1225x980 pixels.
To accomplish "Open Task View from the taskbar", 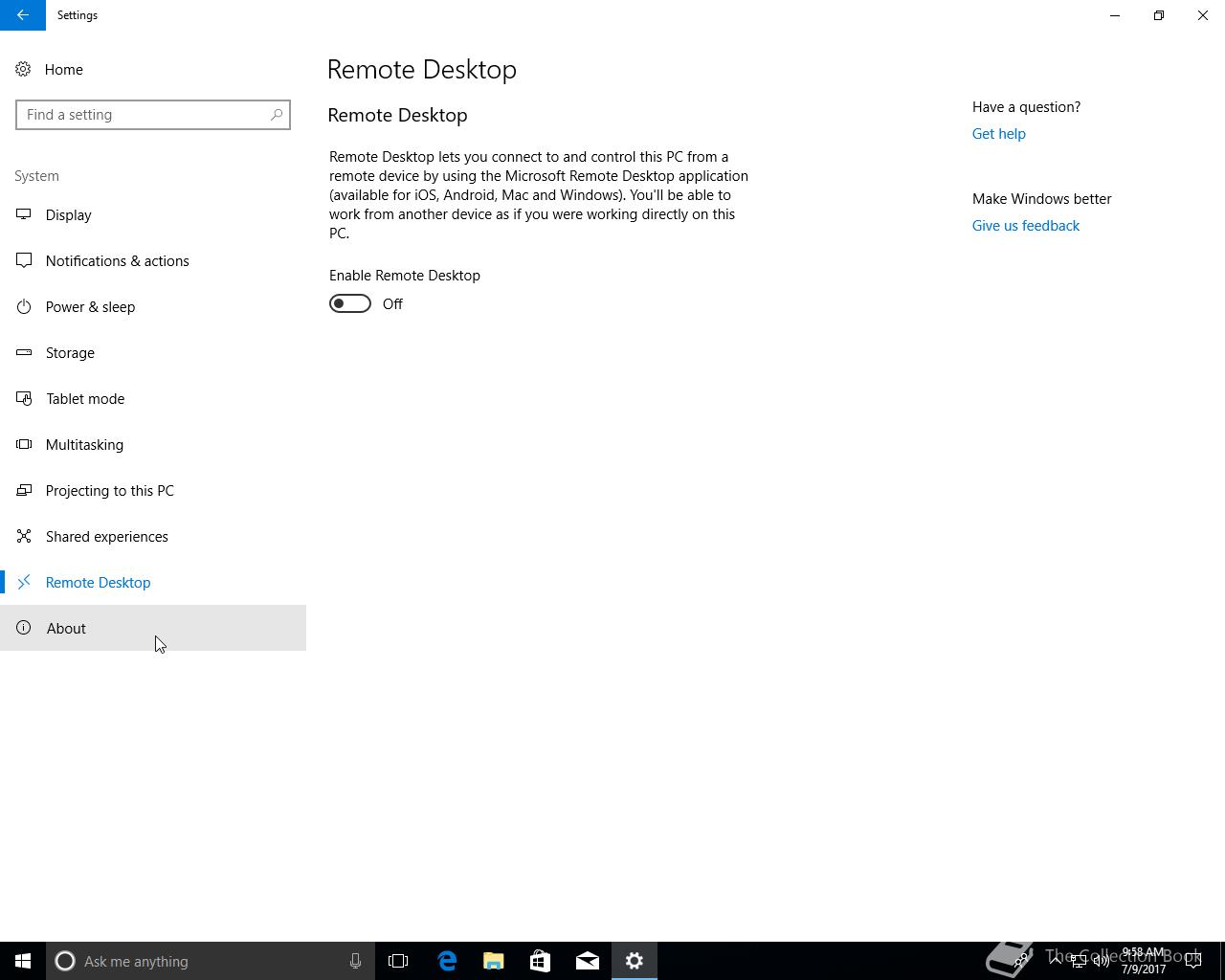I will (398, 961).
